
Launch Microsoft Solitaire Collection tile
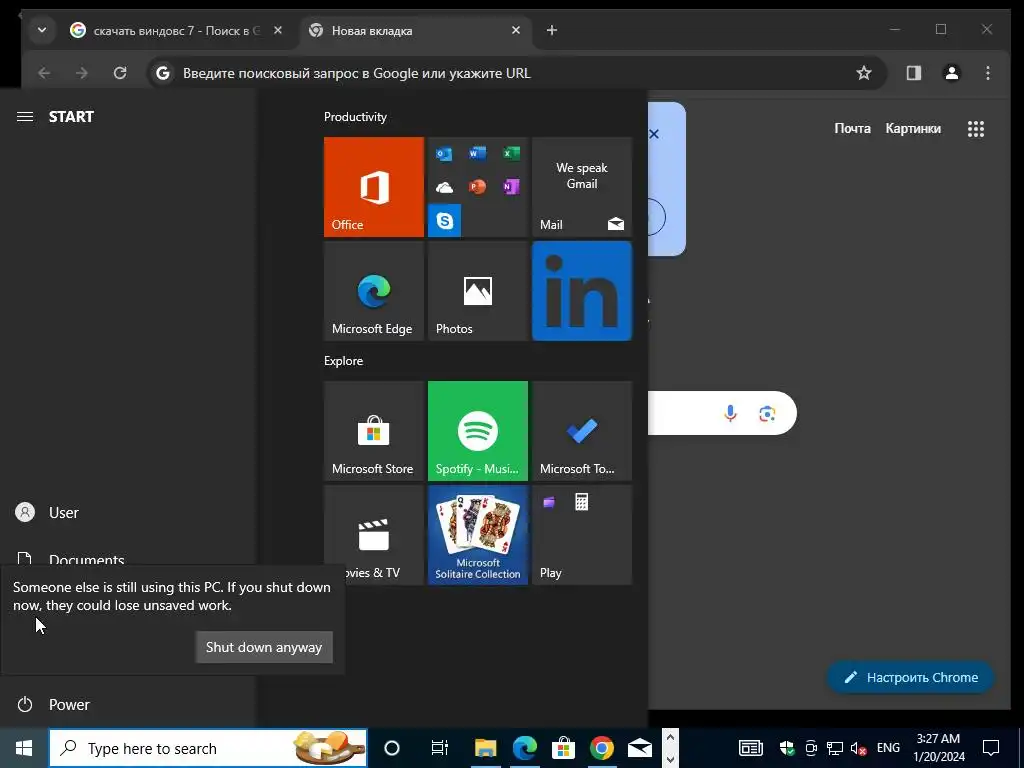(x=477, y=535)
